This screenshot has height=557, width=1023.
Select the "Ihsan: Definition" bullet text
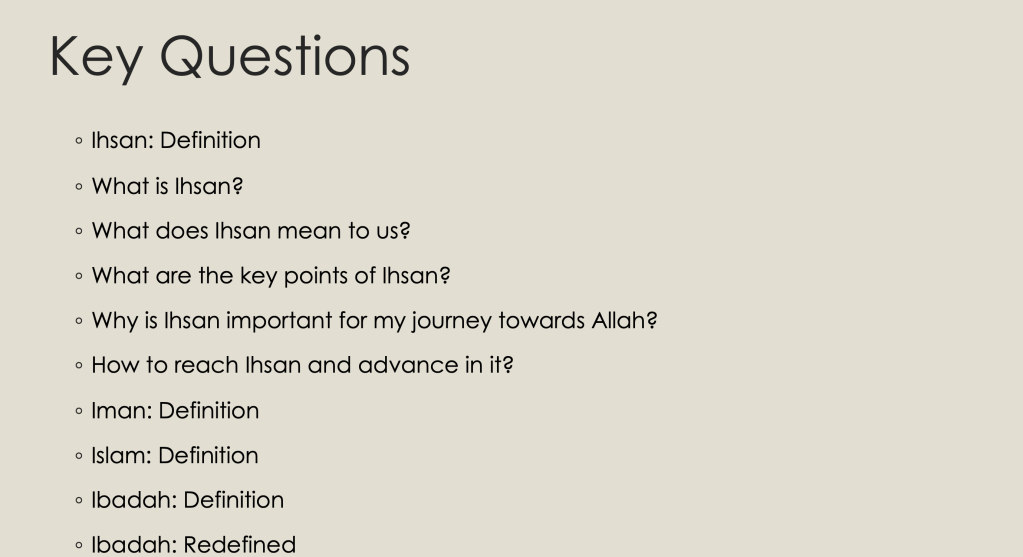pyautogui.click(x=176, y=141)
